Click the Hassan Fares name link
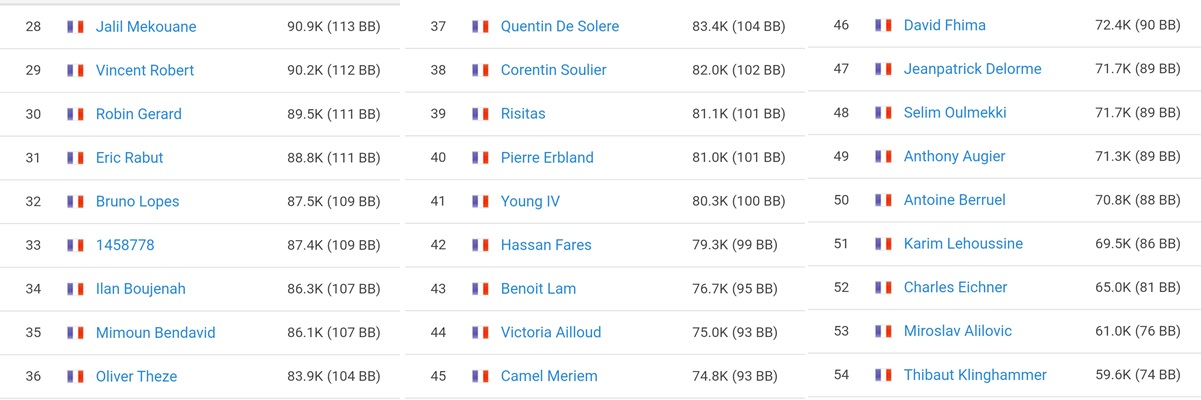This screenshot has height=400, width=1201. coord(546,245)
